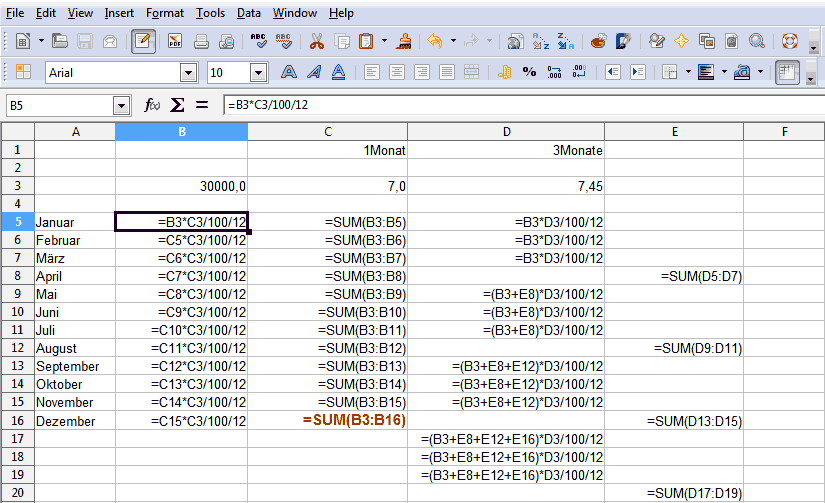This screenshot has width=825, height=503.
Task: Open the font size dropdown
Action: click(x=258, y=73)
